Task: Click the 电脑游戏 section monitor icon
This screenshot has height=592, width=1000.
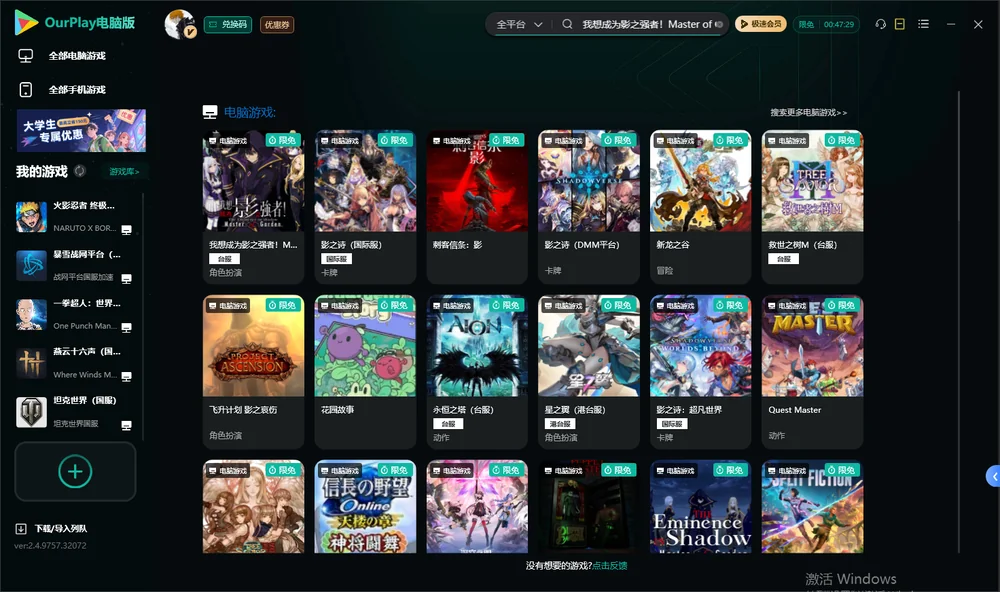Action: (210, 112)
